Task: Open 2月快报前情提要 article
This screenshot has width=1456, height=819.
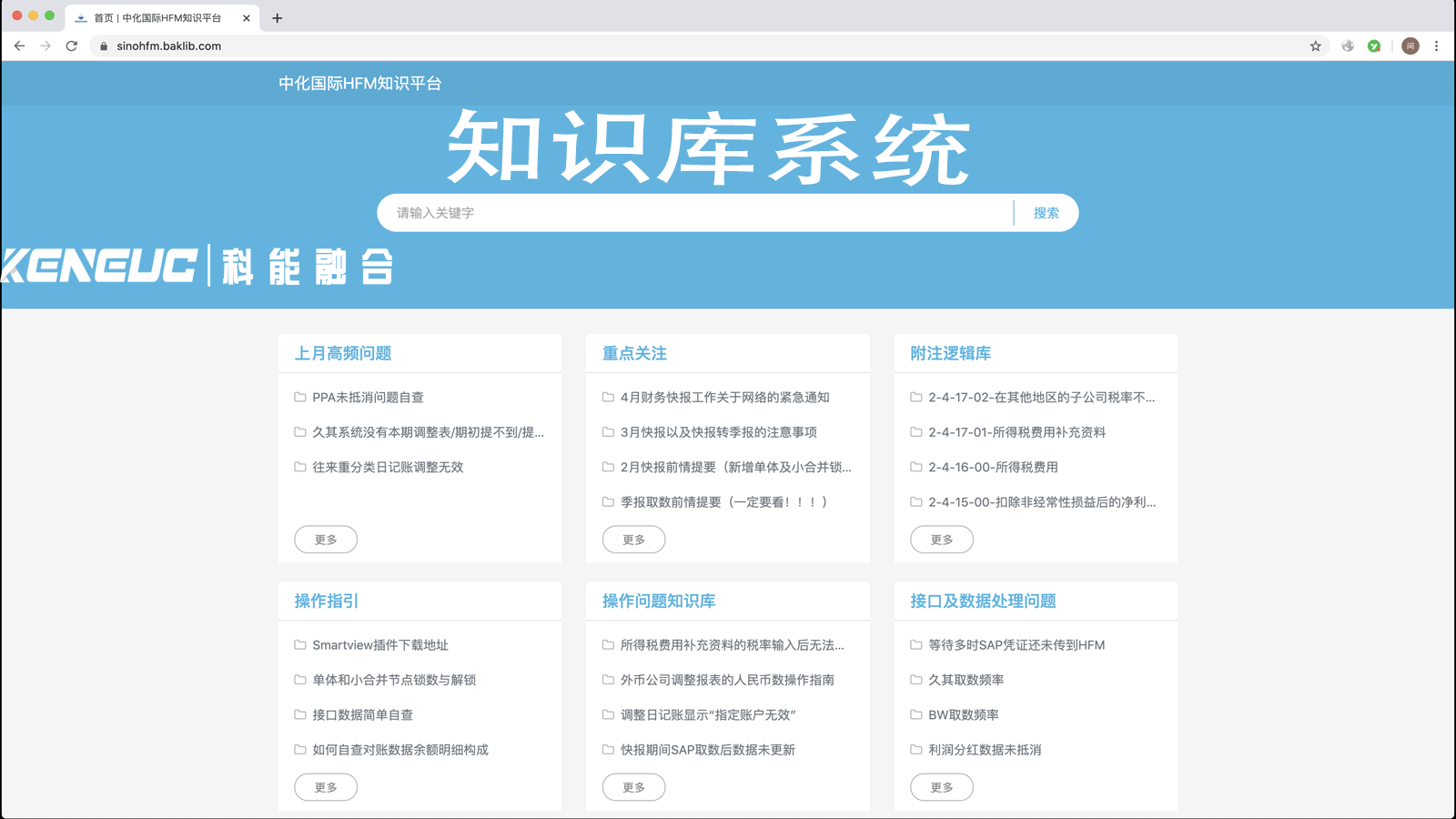Action: pyautogui.click(x=735, y=467)
